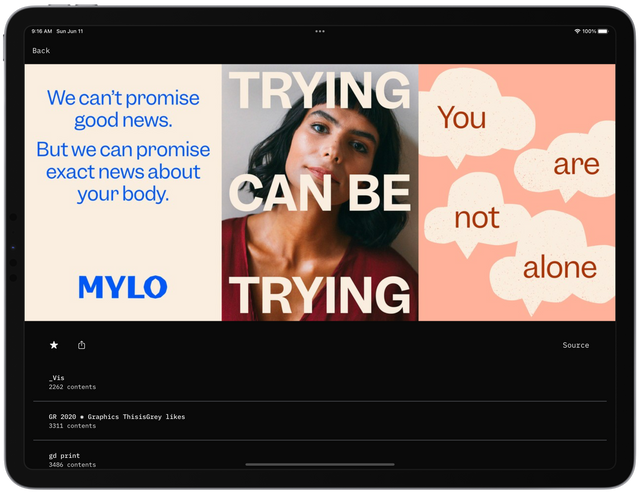640x495 pixels.
Task: Go Back to previous screen
Action: click(x=41, y=51)
